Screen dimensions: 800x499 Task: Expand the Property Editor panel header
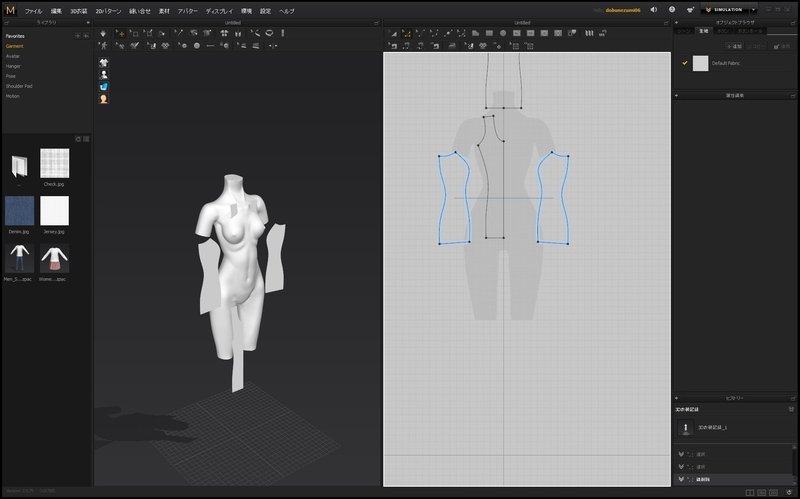click(678, 95)
